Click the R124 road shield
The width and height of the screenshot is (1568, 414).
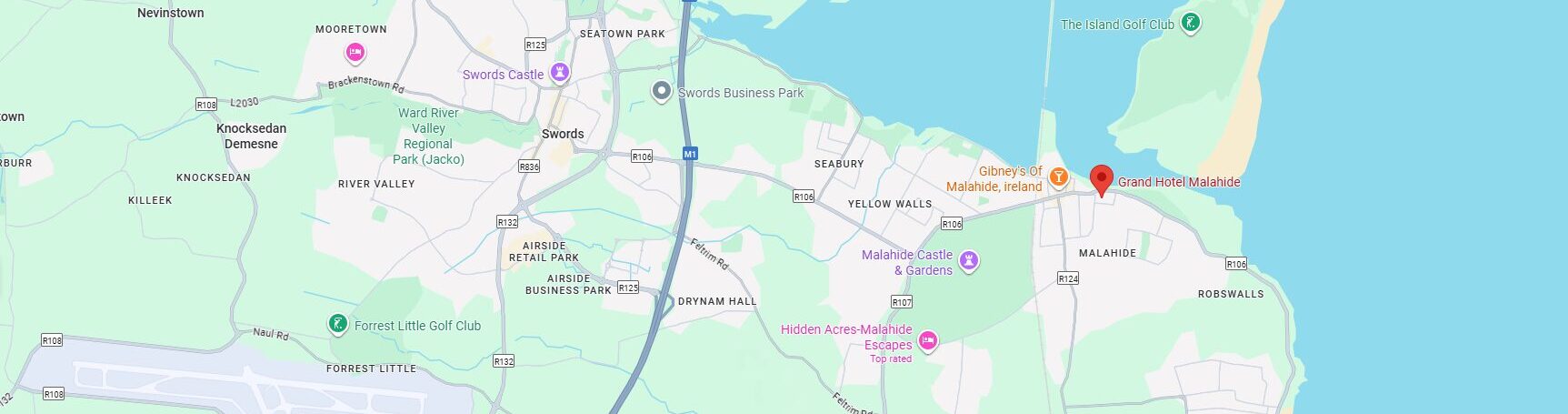pos(1068,278)
